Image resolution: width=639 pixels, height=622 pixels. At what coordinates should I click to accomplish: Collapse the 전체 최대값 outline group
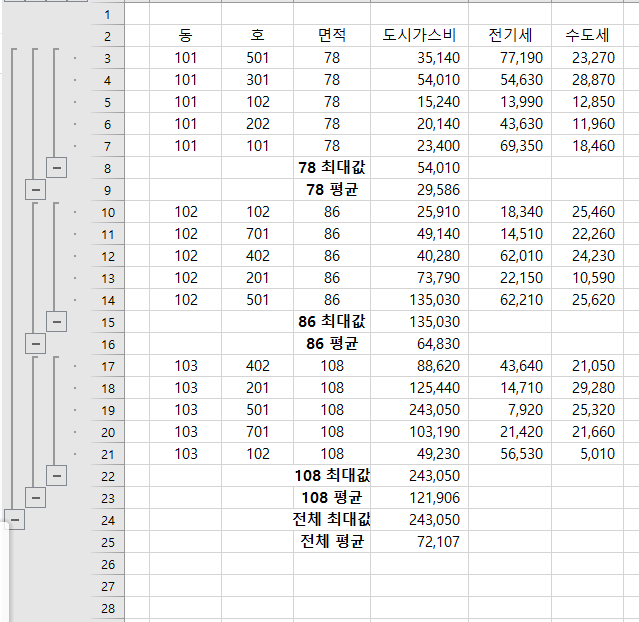[14, 520]
